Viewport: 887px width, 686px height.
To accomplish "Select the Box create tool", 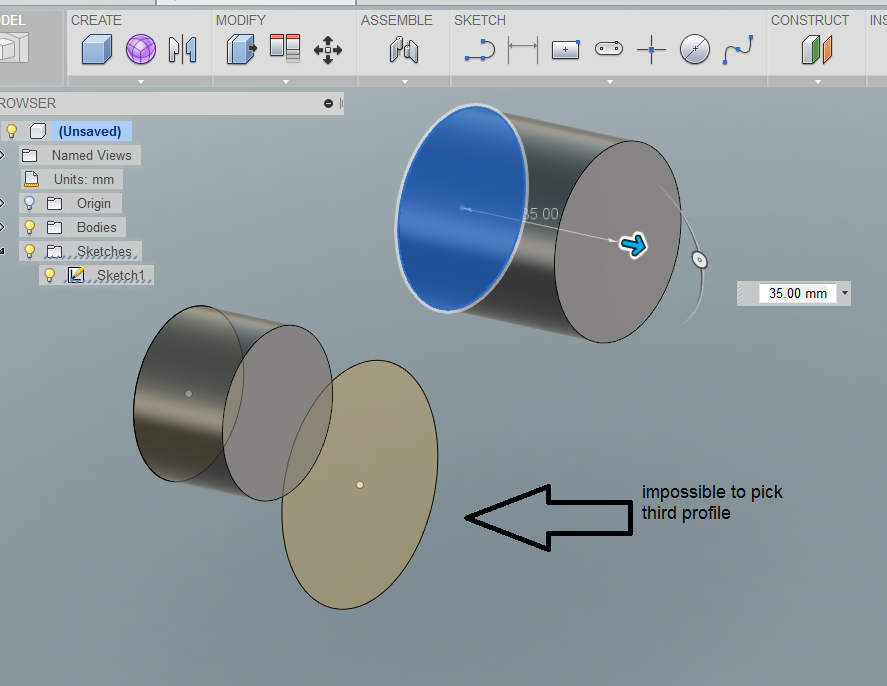I will point(97,49).
